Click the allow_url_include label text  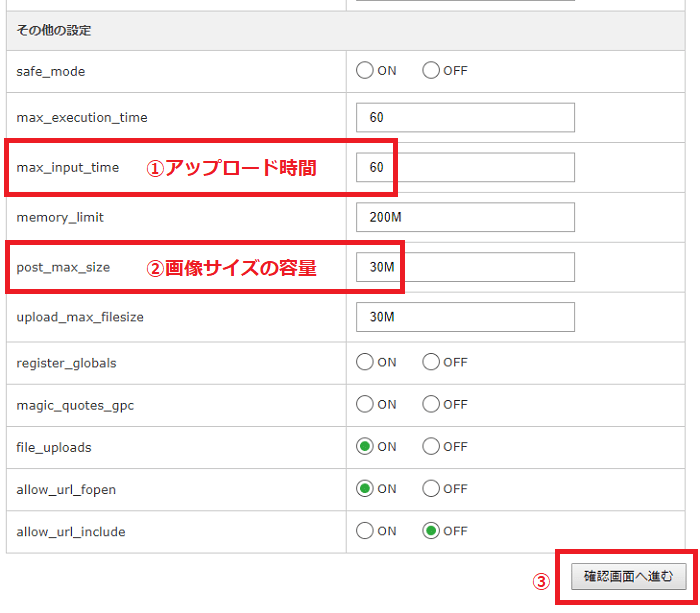[71, 532]
